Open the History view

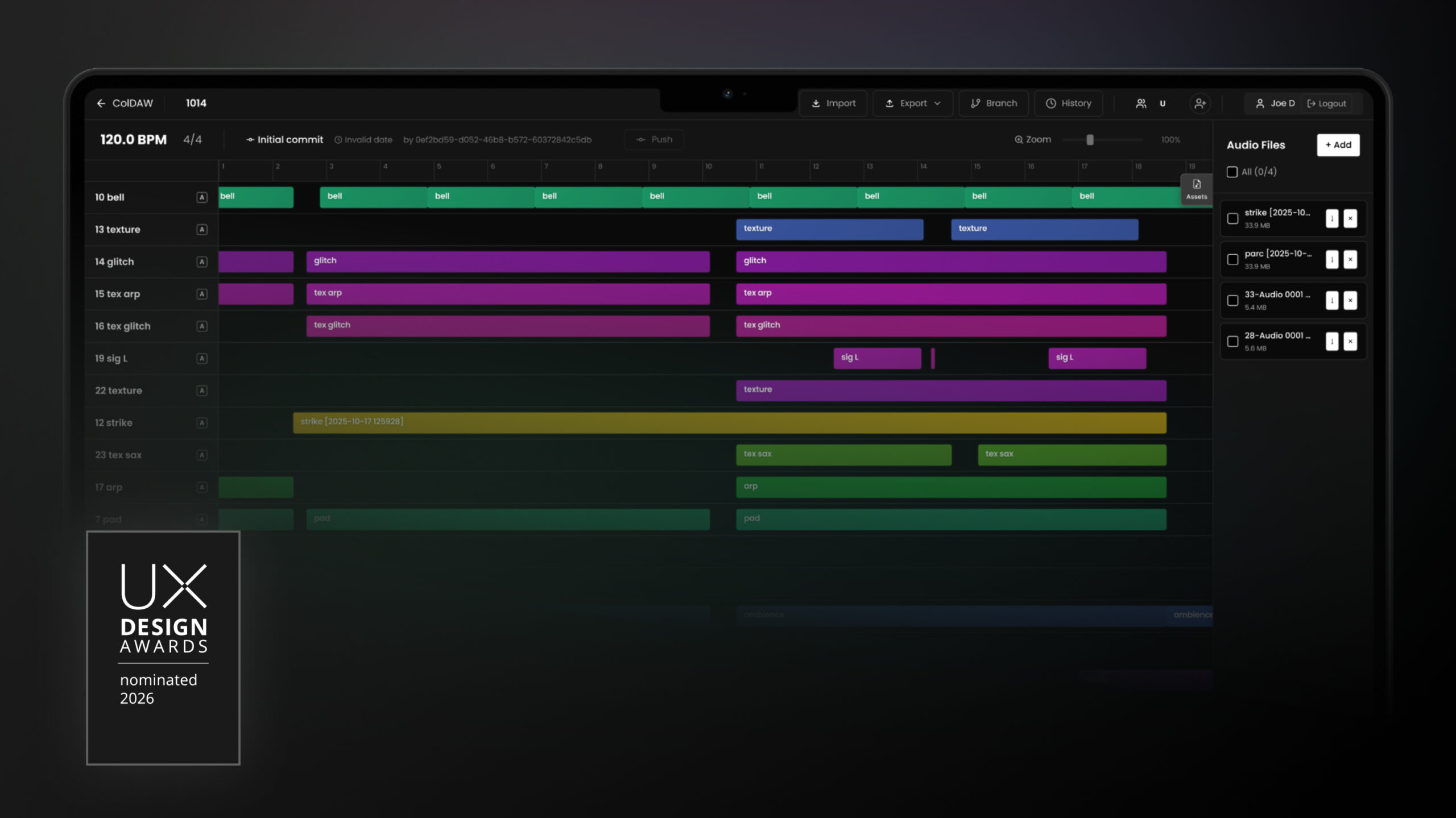pyautogui.click(x=1068, y=103)
